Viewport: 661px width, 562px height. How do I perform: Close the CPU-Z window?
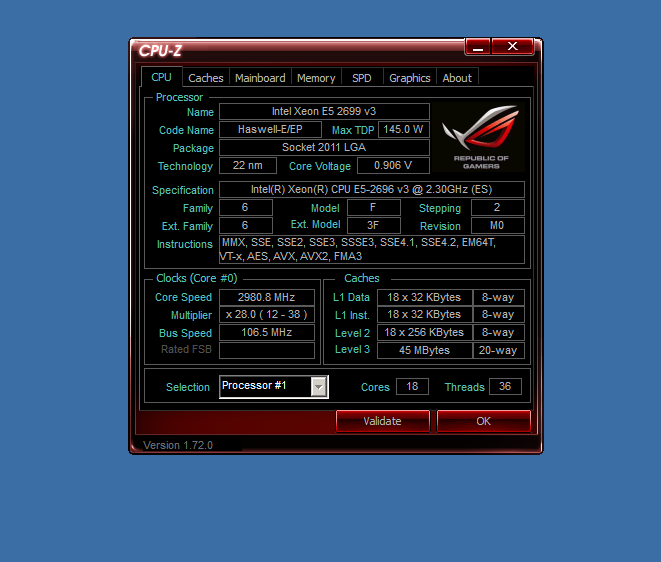pos(512,46)
